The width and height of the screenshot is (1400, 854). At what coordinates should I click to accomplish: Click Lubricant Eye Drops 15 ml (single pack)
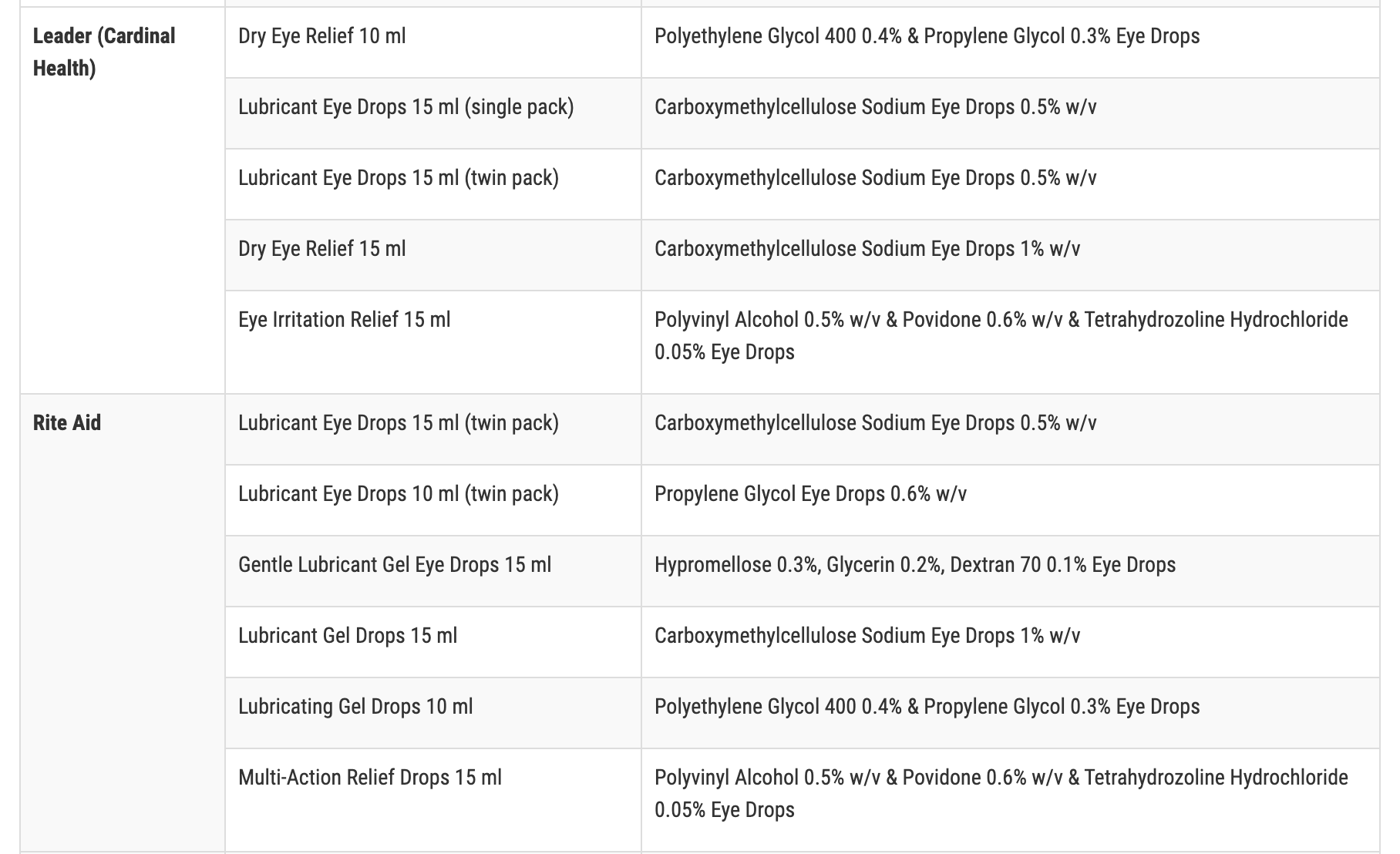point(406,107)
